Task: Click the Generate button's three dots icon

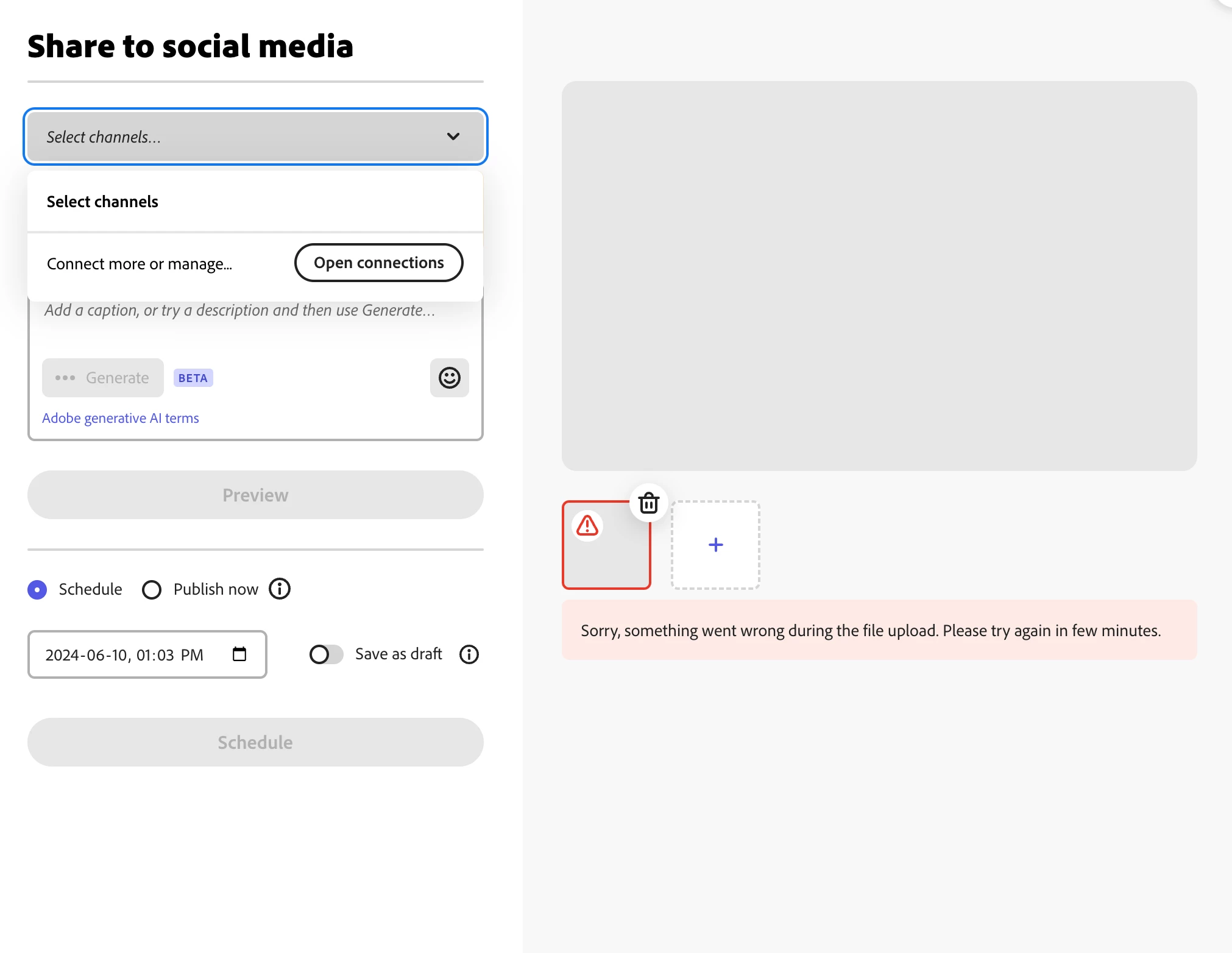Action: (65, 378)
